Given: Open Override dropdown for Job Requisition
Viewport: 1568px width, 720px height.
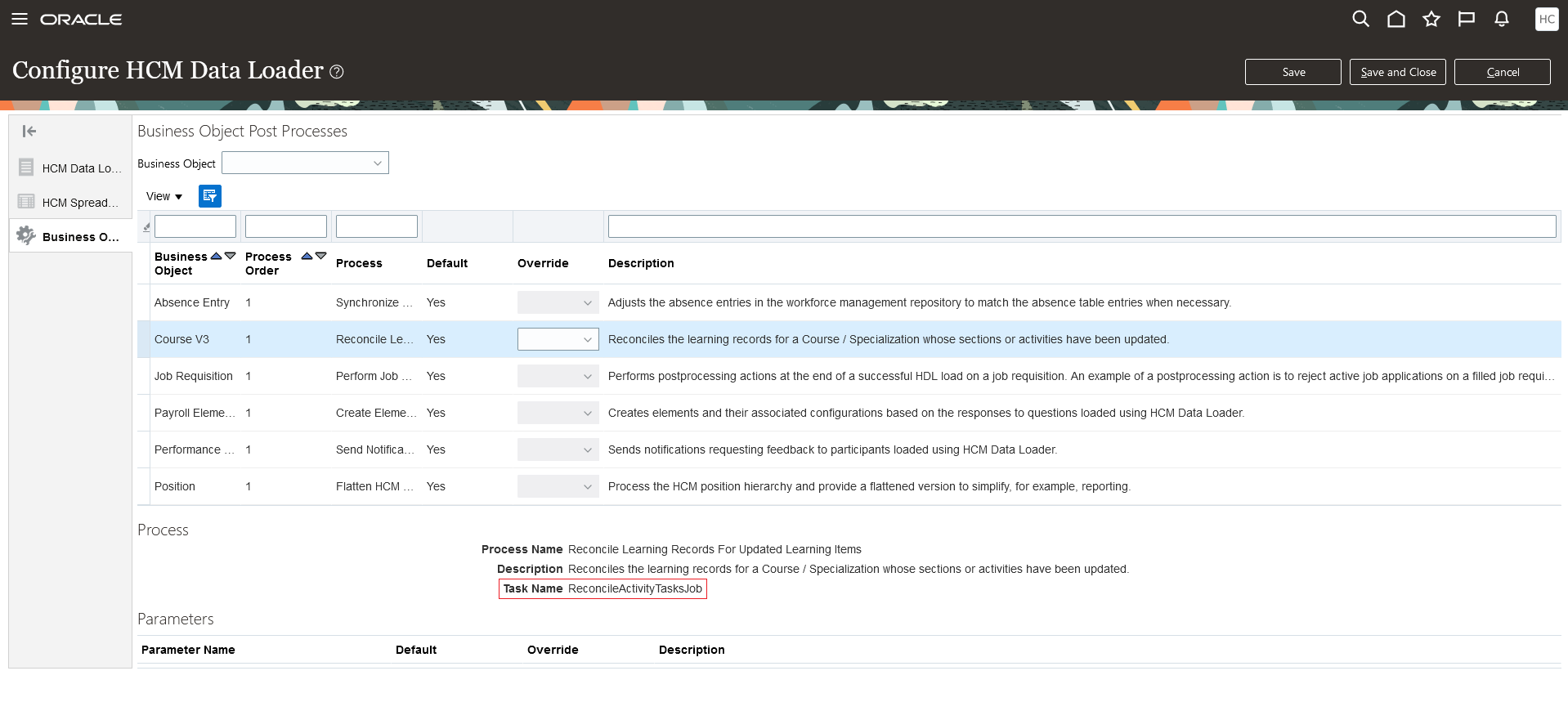Looking at the screenshot, I should (x=558, y=376).
